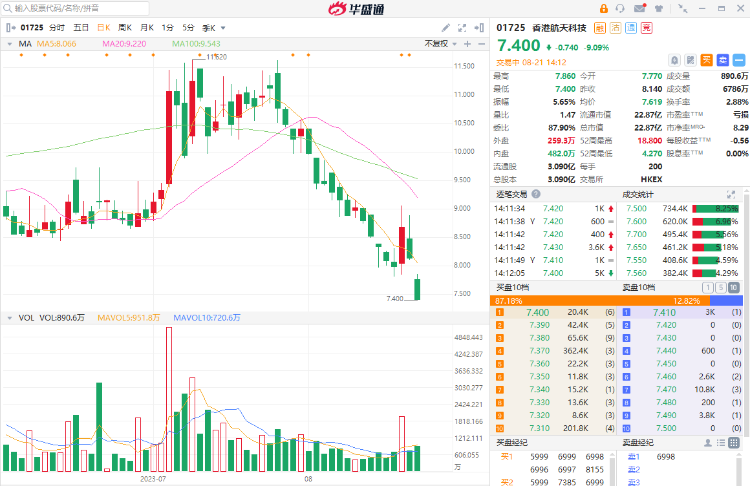This screenshot has width=750, height=486.
Task: Click the 买盘经纪 header
Action: [512, 443]
